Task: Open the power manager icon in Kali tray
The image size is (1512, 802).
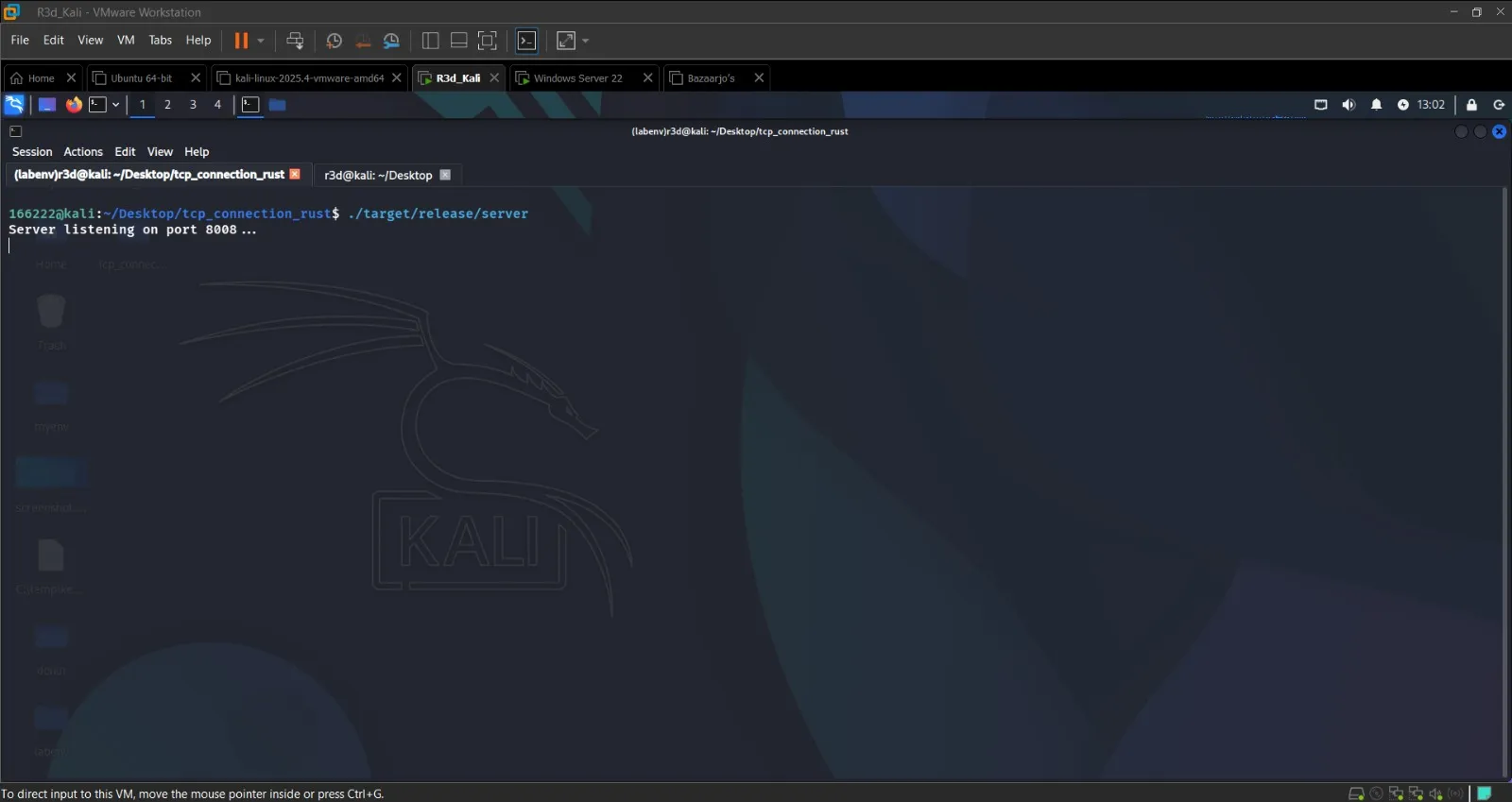Action: click(1403, 105)
